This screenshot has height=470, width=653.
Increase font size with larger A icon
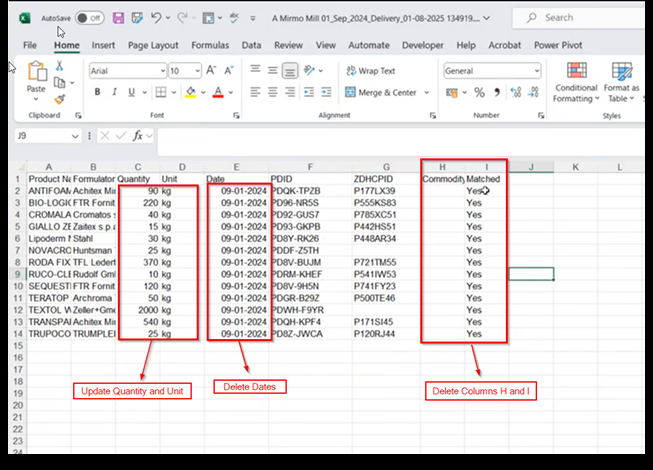pyautogui.click(x=211, y=70)
